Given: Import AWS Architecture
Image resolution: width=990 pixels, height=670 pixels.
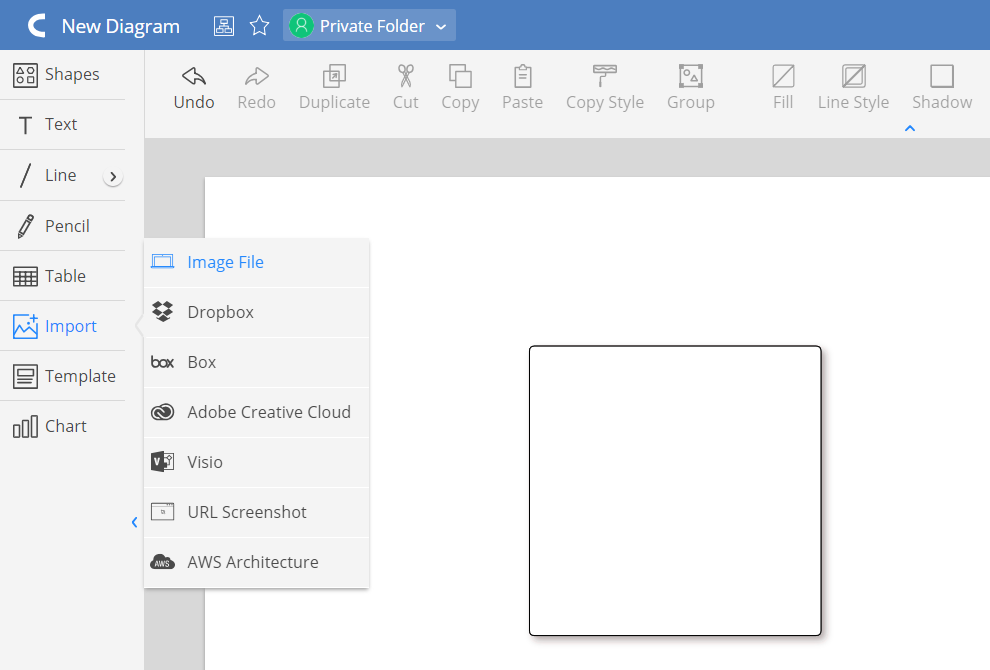Looking at the screenshot, I should pyautogui.click(x=256, y=562).
